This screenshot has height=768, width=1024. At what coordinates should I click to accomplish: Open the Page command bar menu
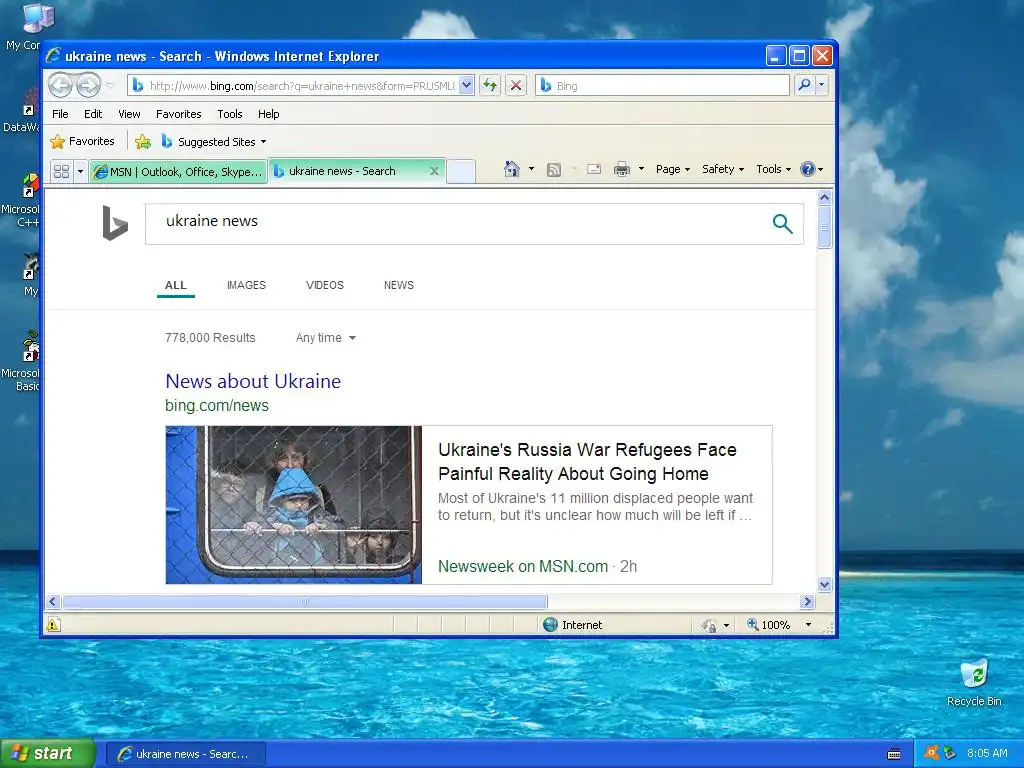(x=673, y=169)
